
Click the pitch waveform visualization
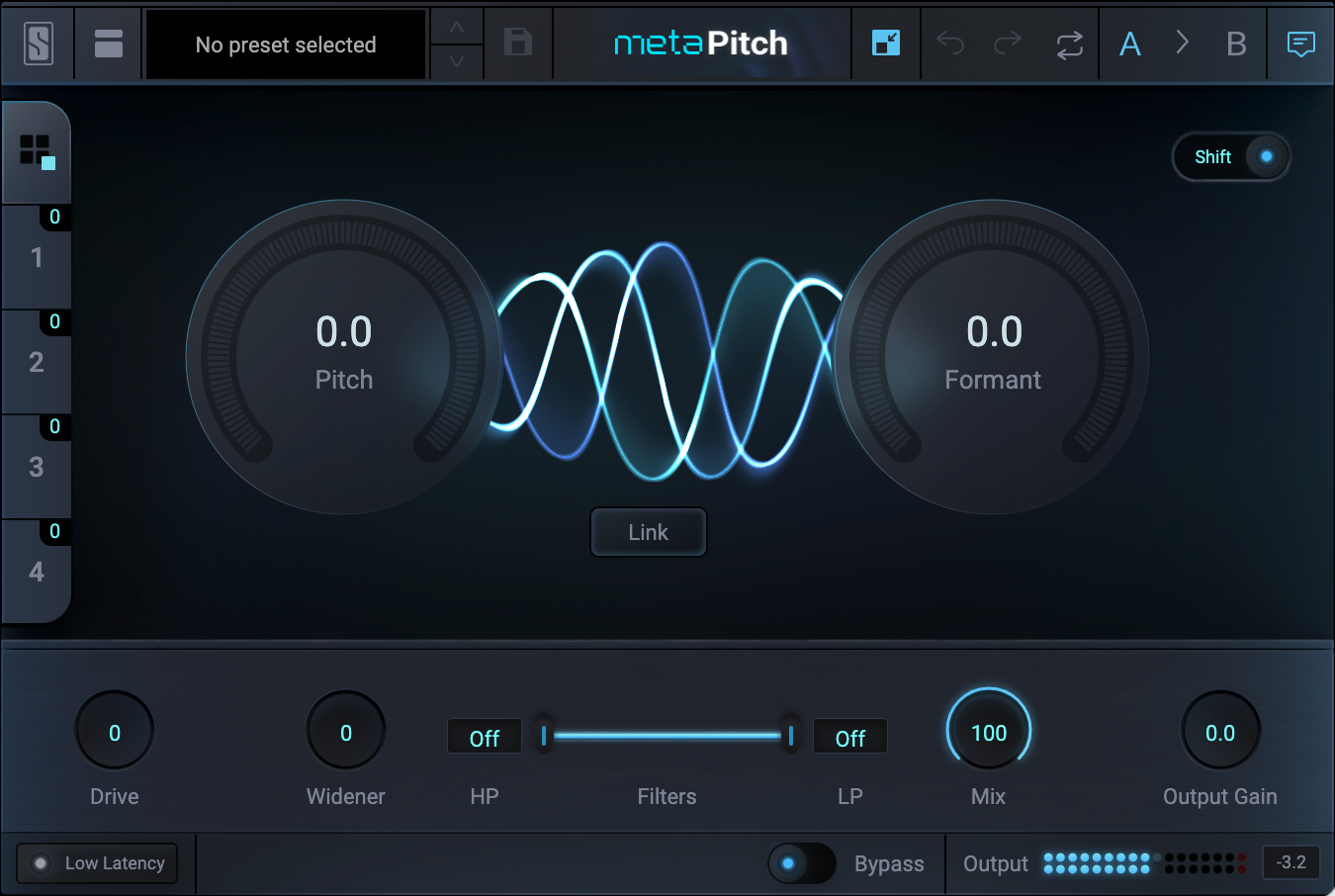click(x=668, y=361)
